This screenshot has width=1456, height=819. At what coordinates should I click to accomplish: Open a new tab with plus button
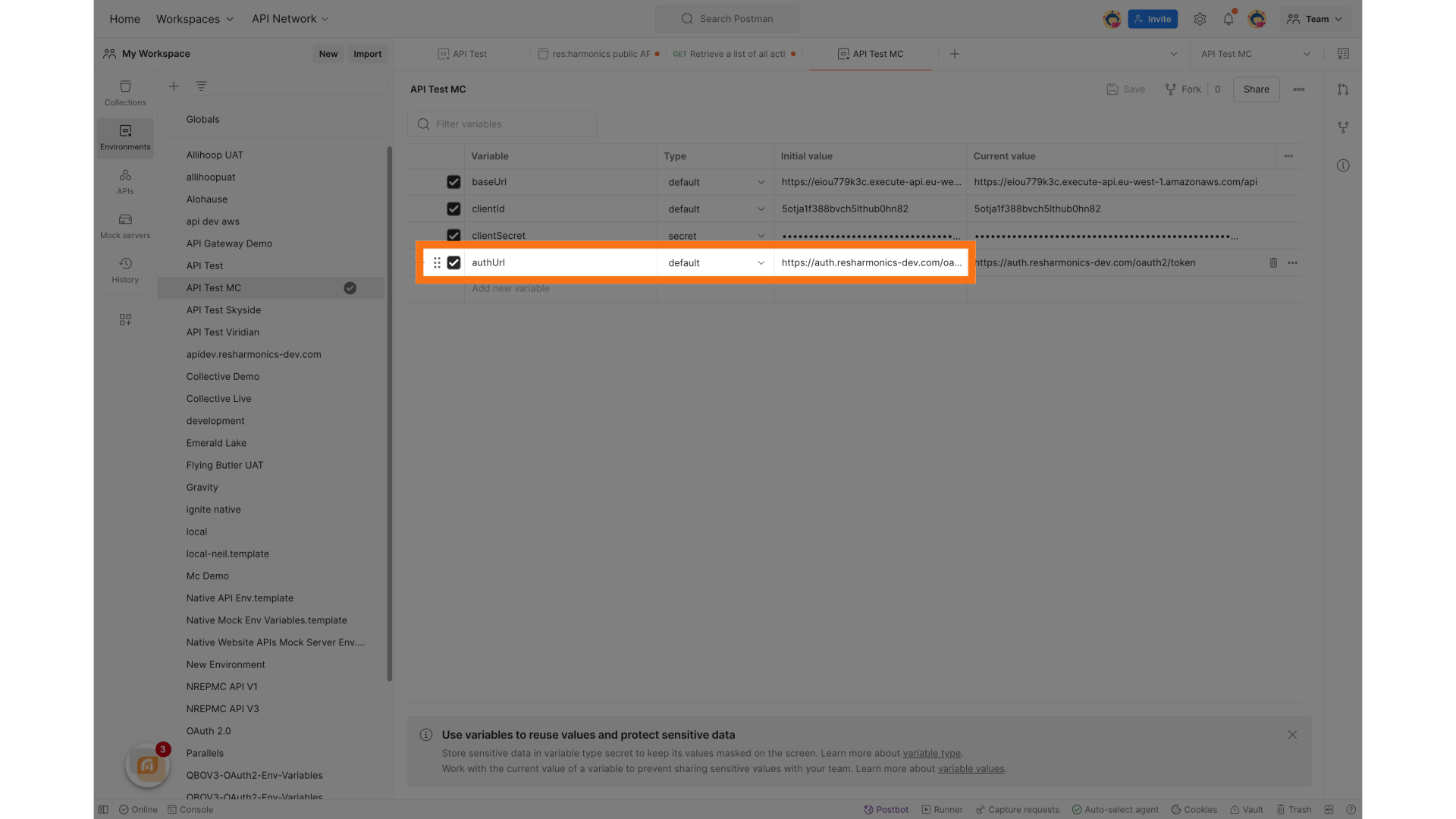click(x=955, y=54)
